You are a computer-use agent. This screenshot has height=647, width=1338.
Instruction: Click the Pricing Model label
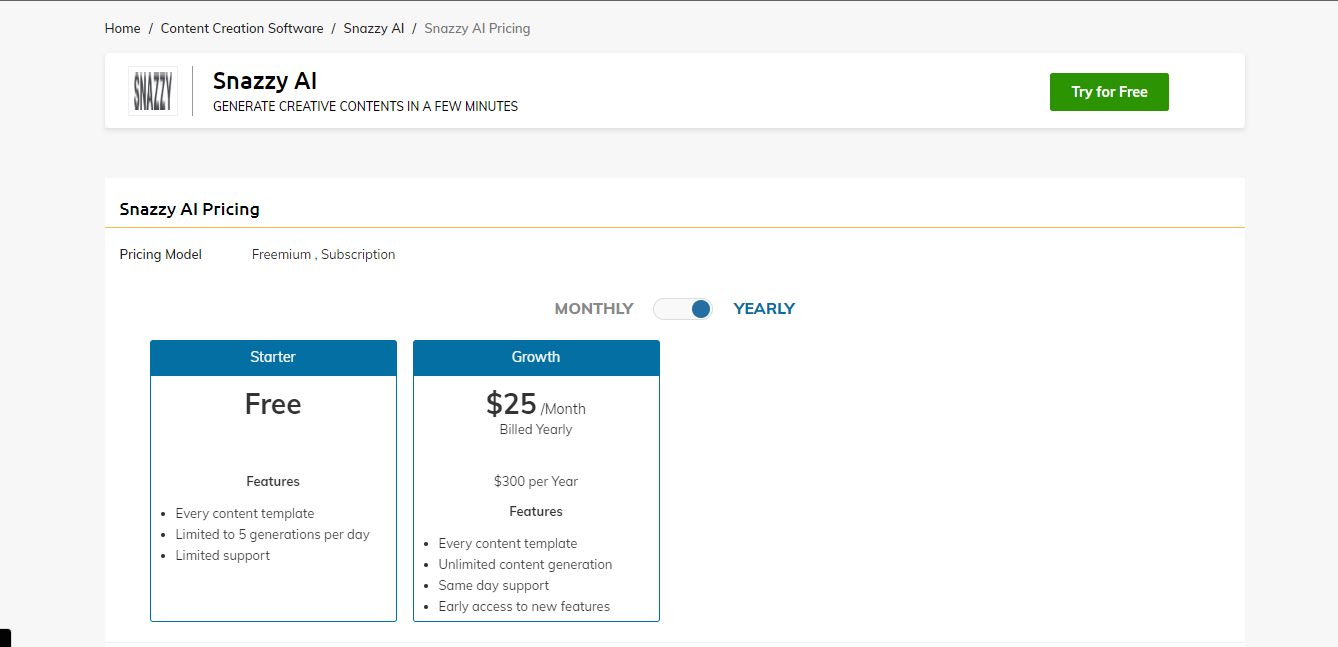point(161,255)
